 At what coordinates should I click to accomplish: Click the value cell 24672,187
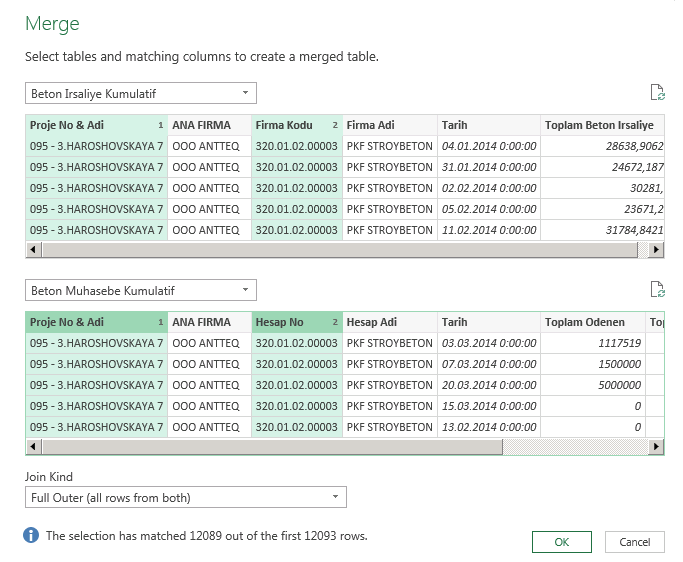tap(602, 167)
